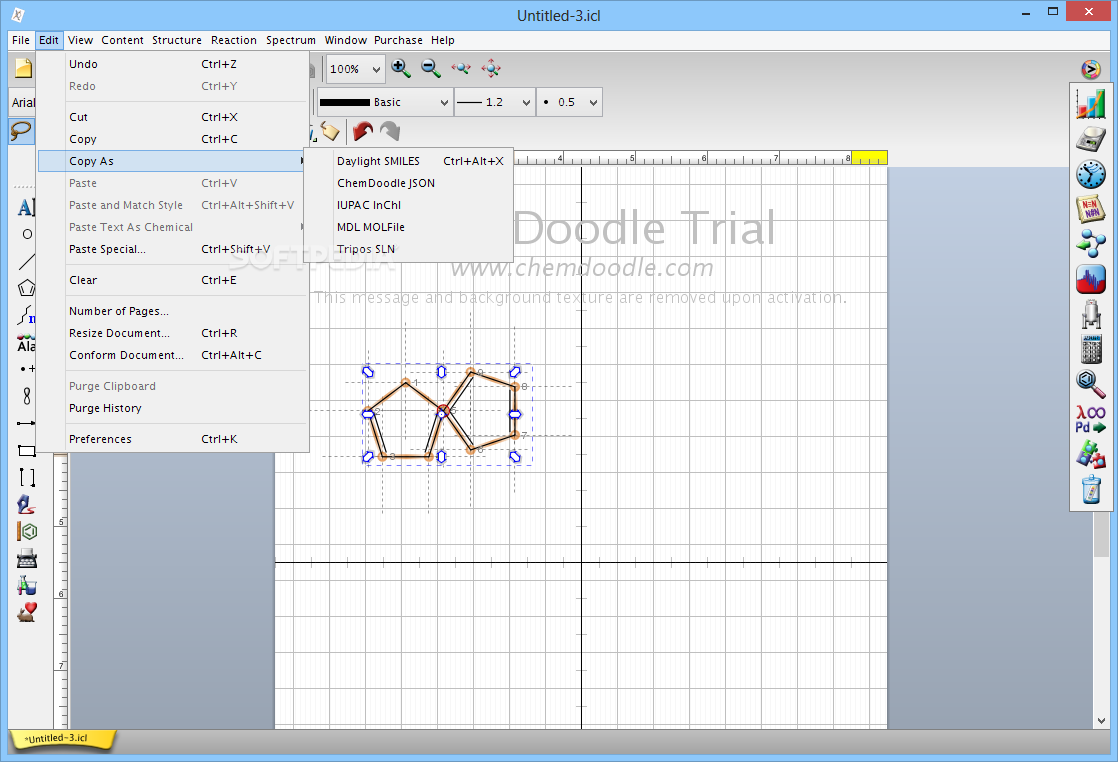Click the recycle bin trash widget
The height and width of the screenshot is (762, 1118).
click(1091, 489)
